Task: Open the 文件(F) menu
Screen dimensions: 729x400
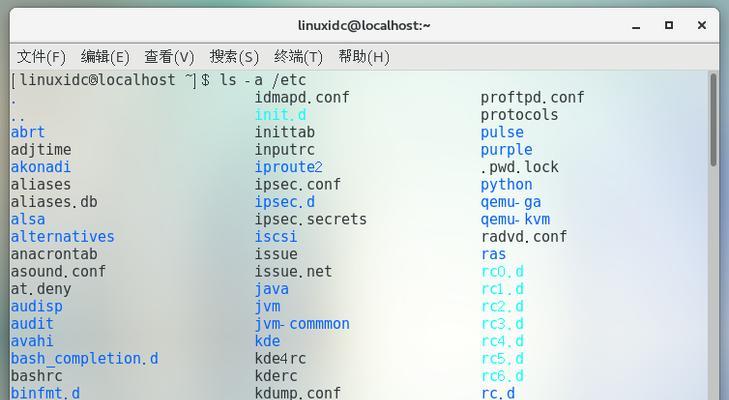Action: coord(41,57)
